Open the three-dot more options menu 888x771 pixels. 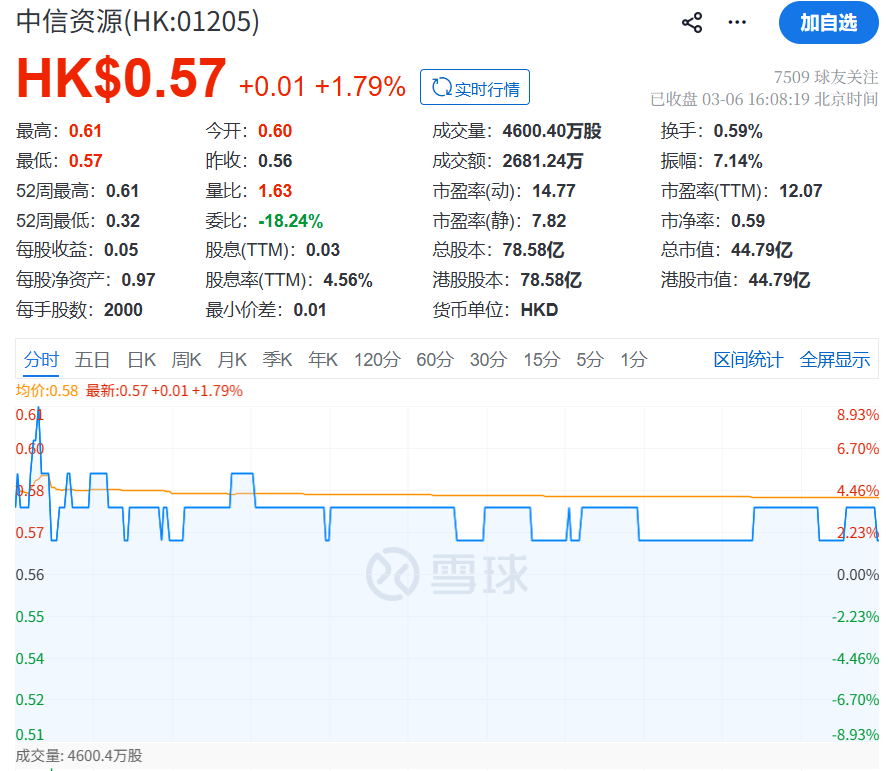coord(737,23)
